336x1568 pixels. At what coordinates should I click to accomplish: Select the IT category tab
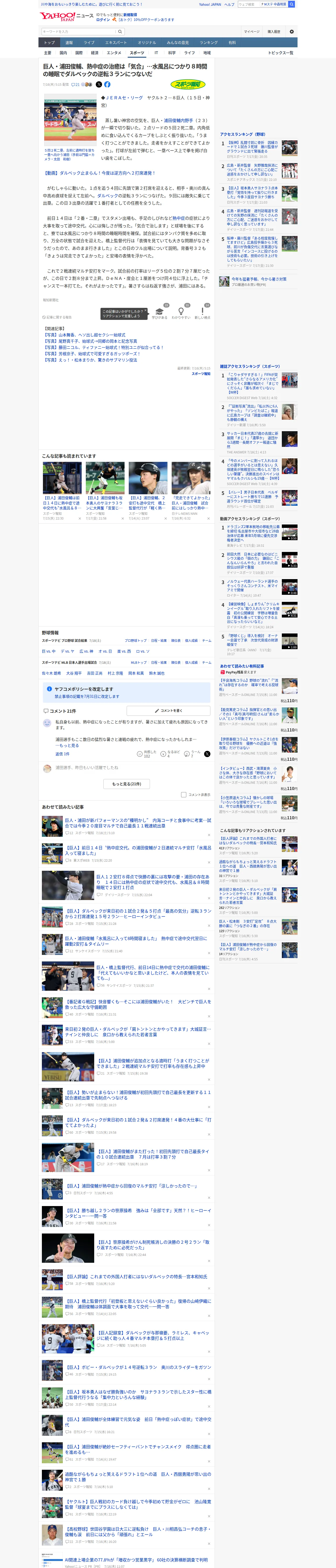click(156, 53)
